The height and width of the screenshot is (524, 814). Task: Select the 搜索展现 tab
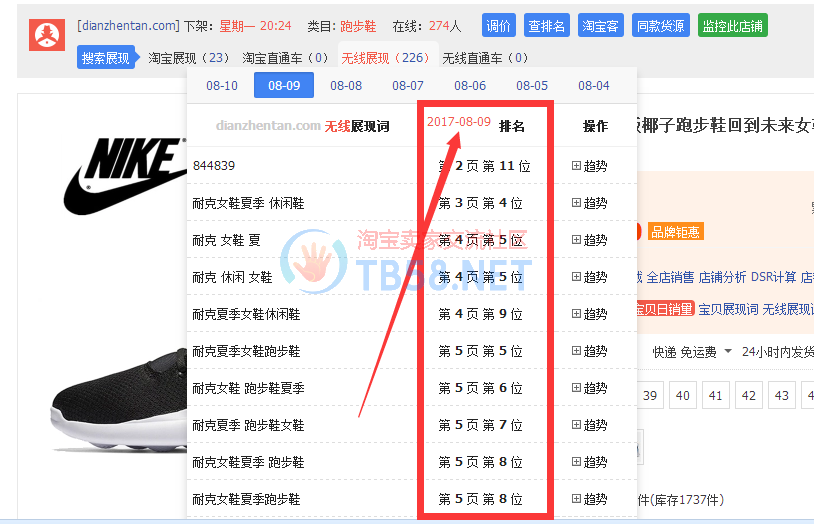pyautogui.click(x=106, y=58)
